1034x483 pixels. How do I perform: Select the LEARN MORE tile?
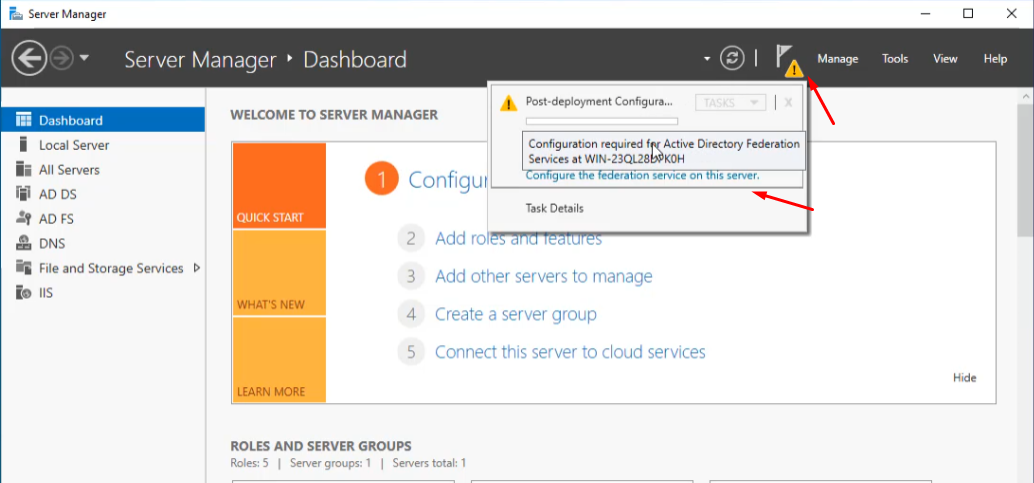(279, 360)
